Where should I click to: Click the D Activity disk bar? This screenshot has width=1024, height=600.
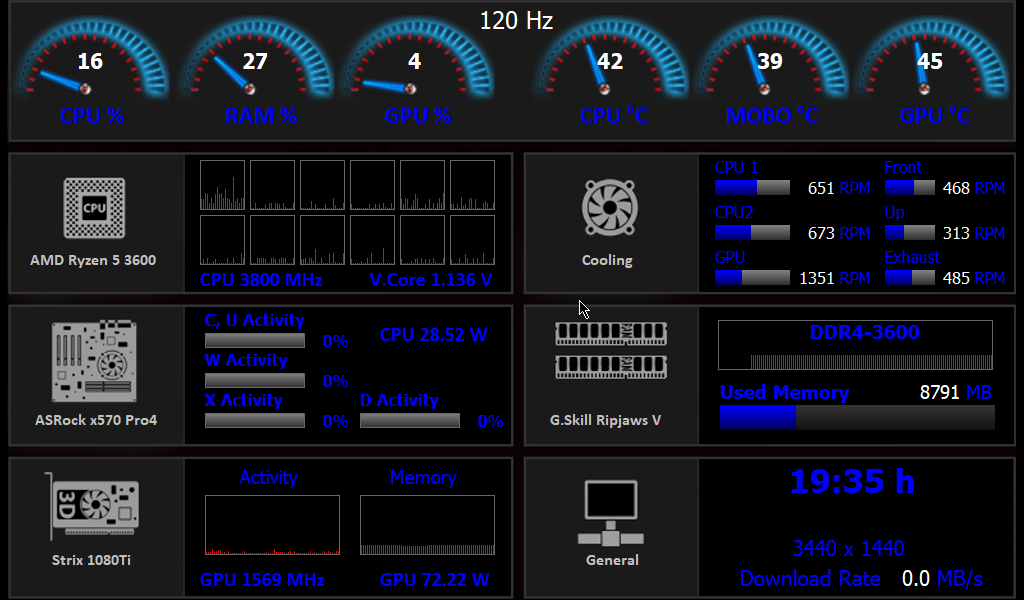(x=409, y=421)
